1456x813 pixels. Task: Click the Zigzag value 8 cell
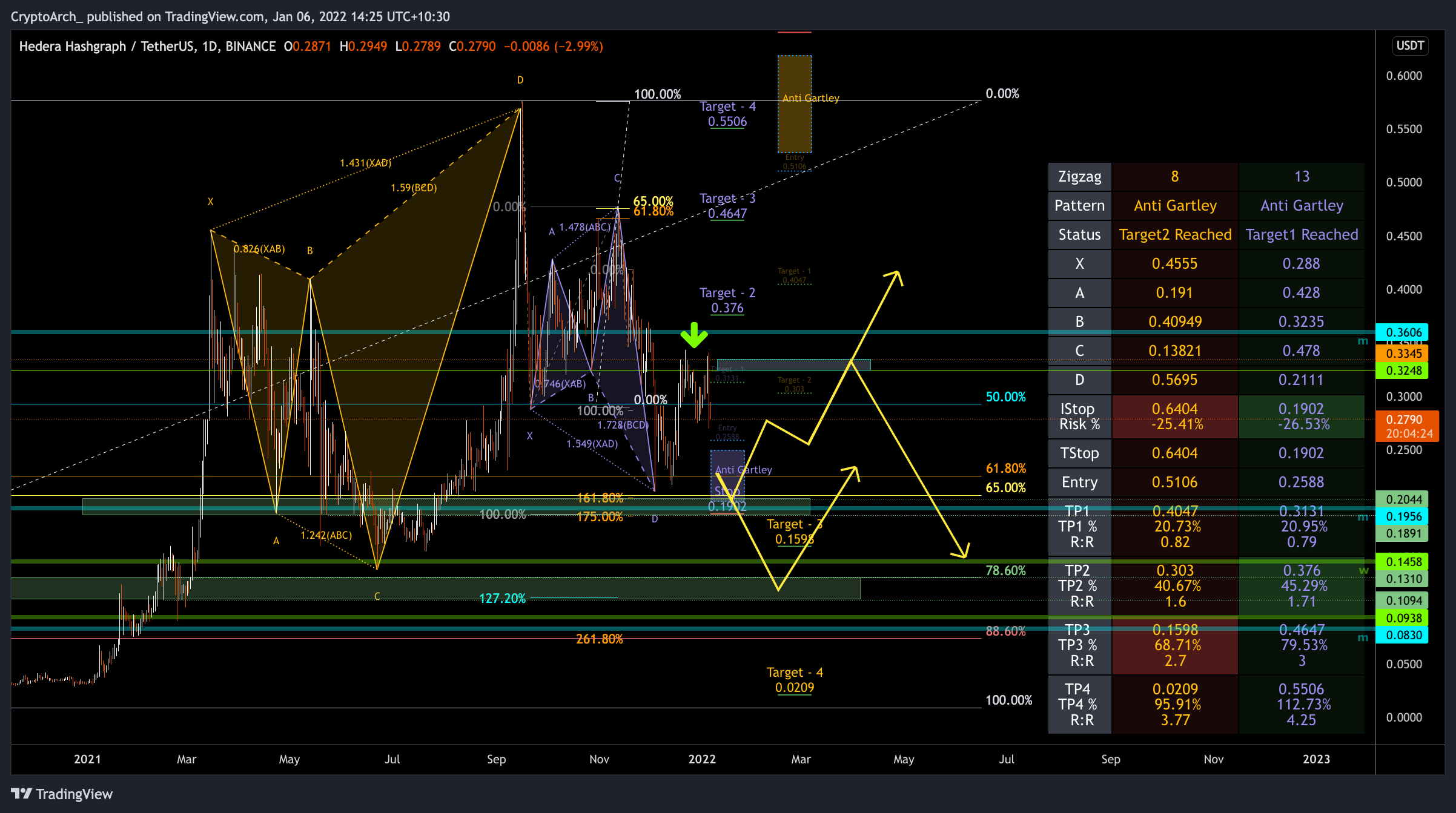click(x=1175, y=176)
